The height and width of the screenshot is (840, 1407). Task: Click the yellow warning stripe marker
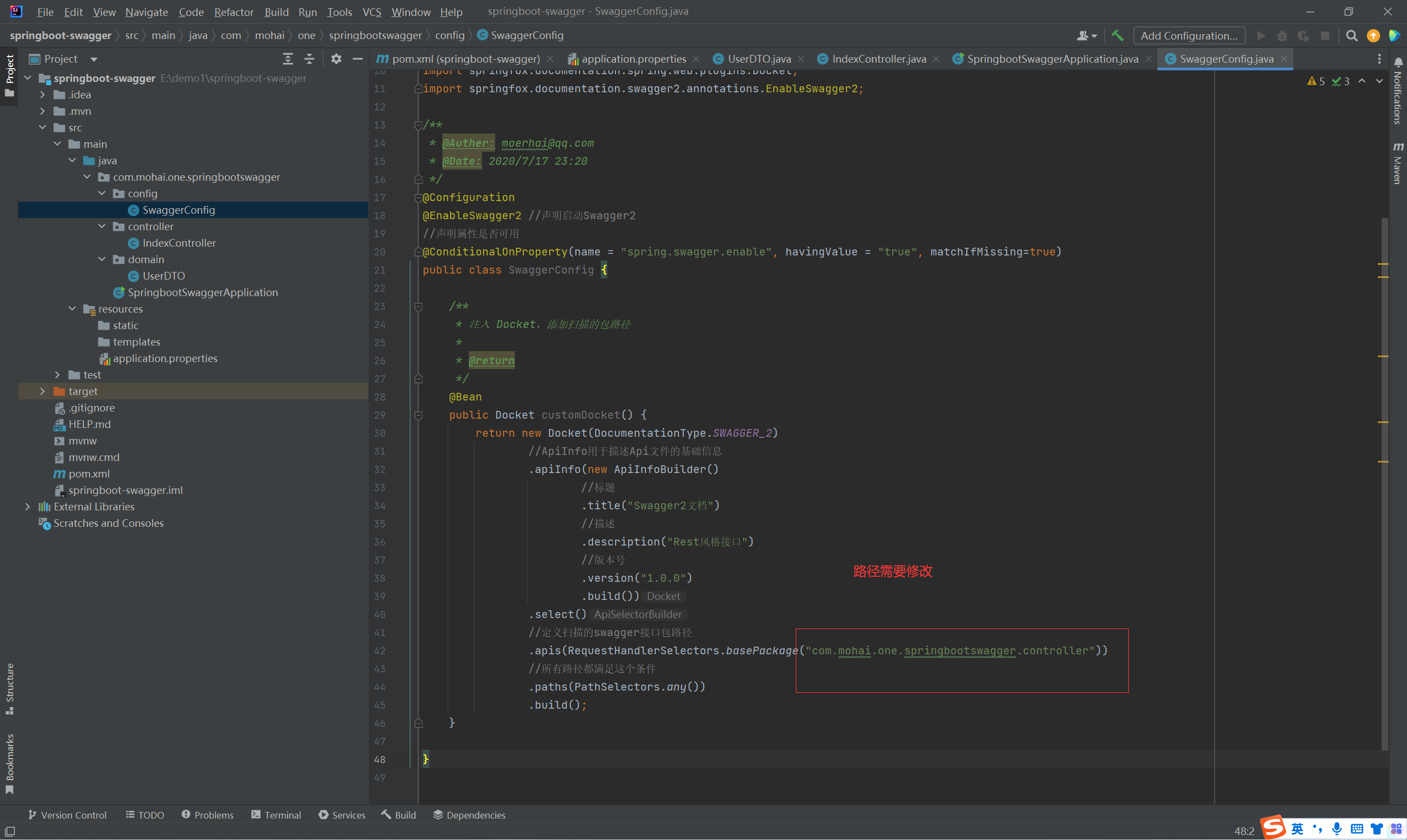1383,264
